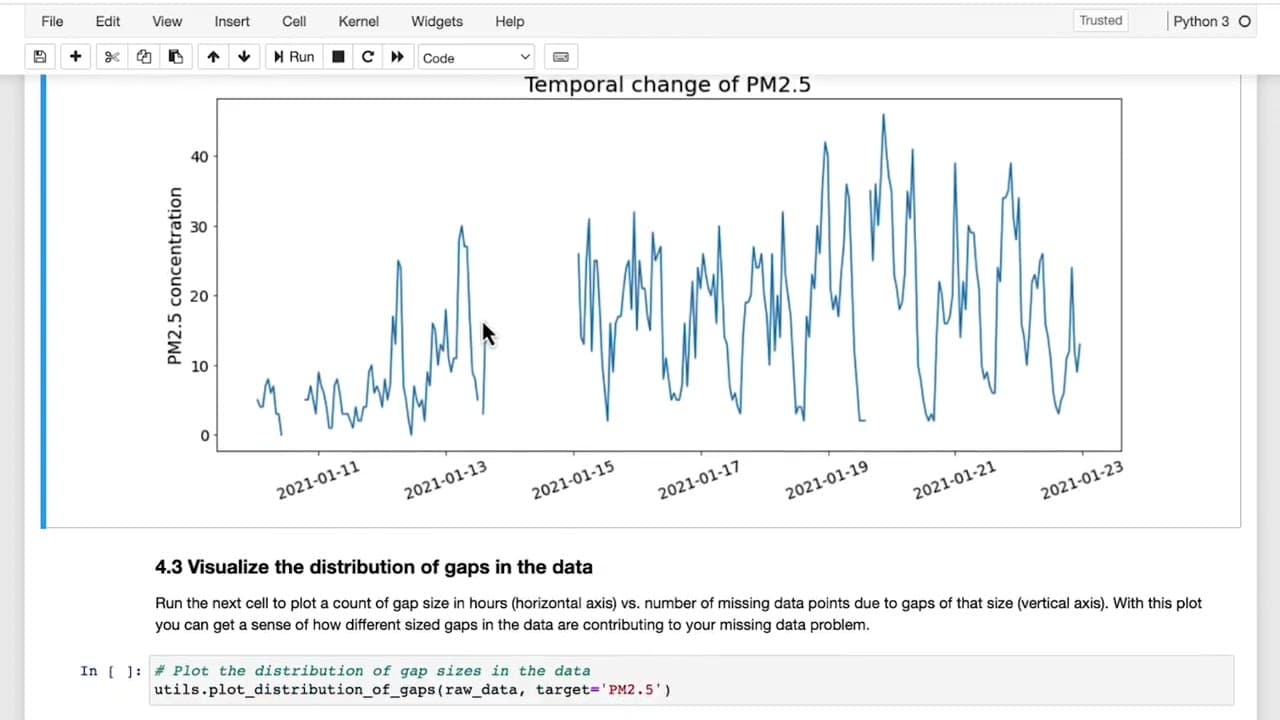
Task: Open the Widgets menu
Action: [x=437, y=21]
